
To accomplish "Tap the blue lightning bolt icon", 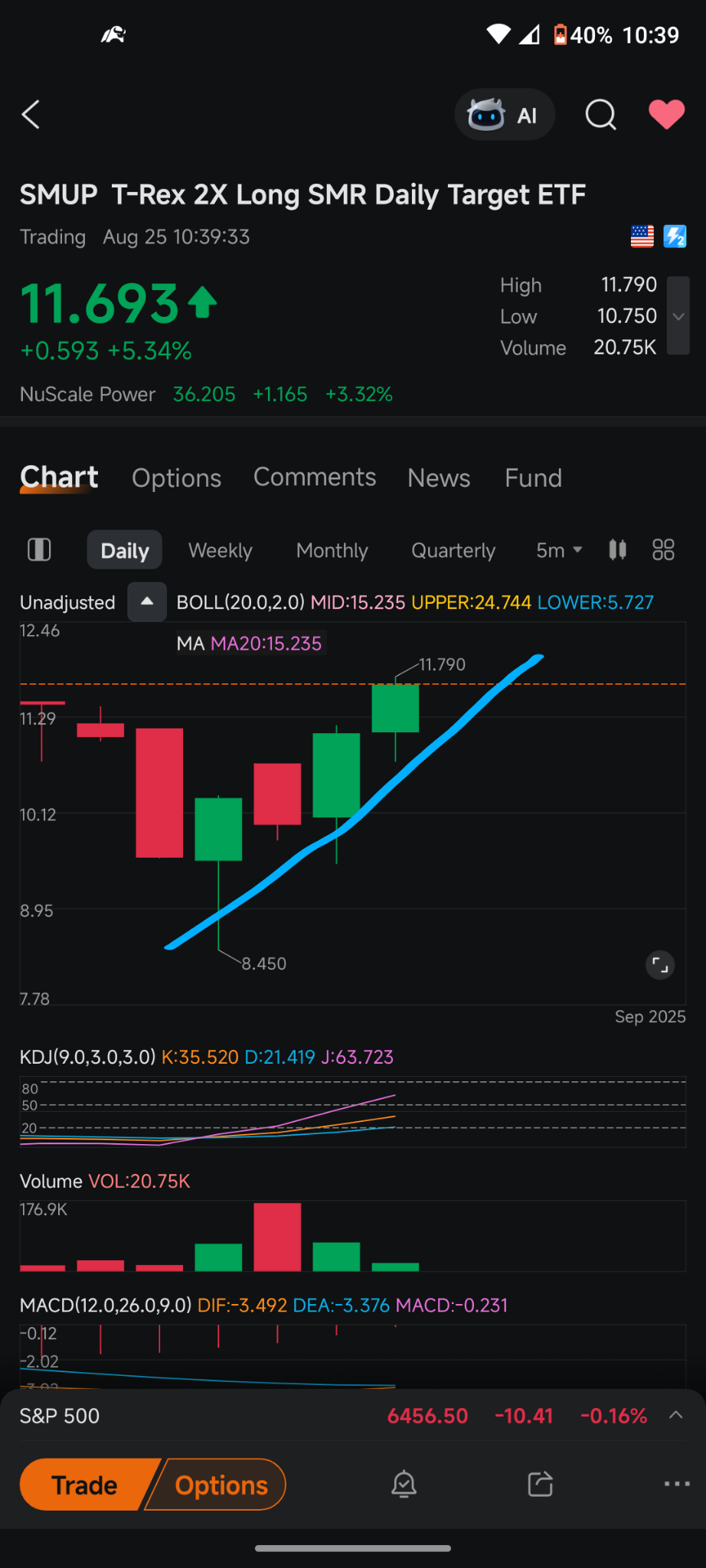I will click(675, 236).
